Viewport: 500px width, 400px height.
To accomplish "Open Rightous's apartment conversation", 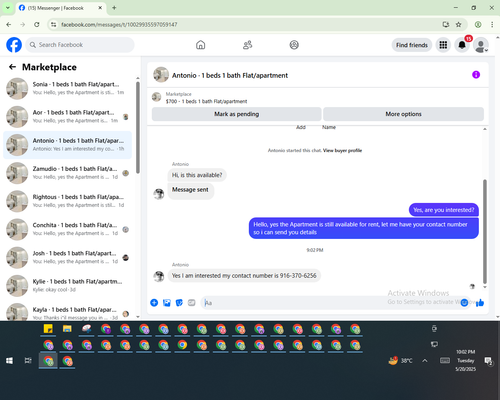I will pos(67,201).
